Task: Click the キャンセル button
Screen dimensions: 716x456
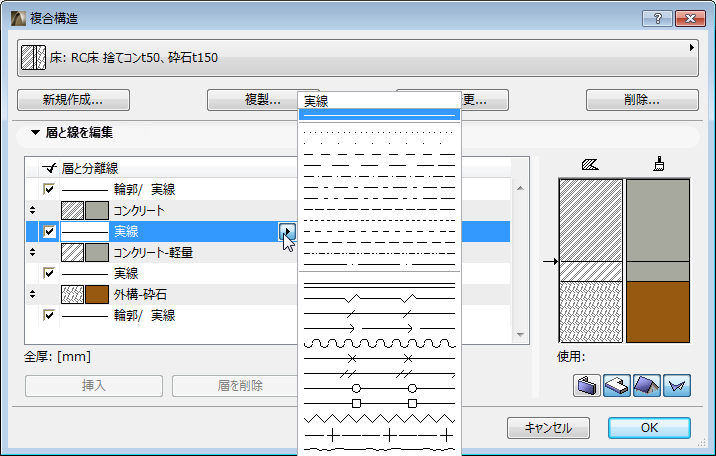Action: coord(548,428)
